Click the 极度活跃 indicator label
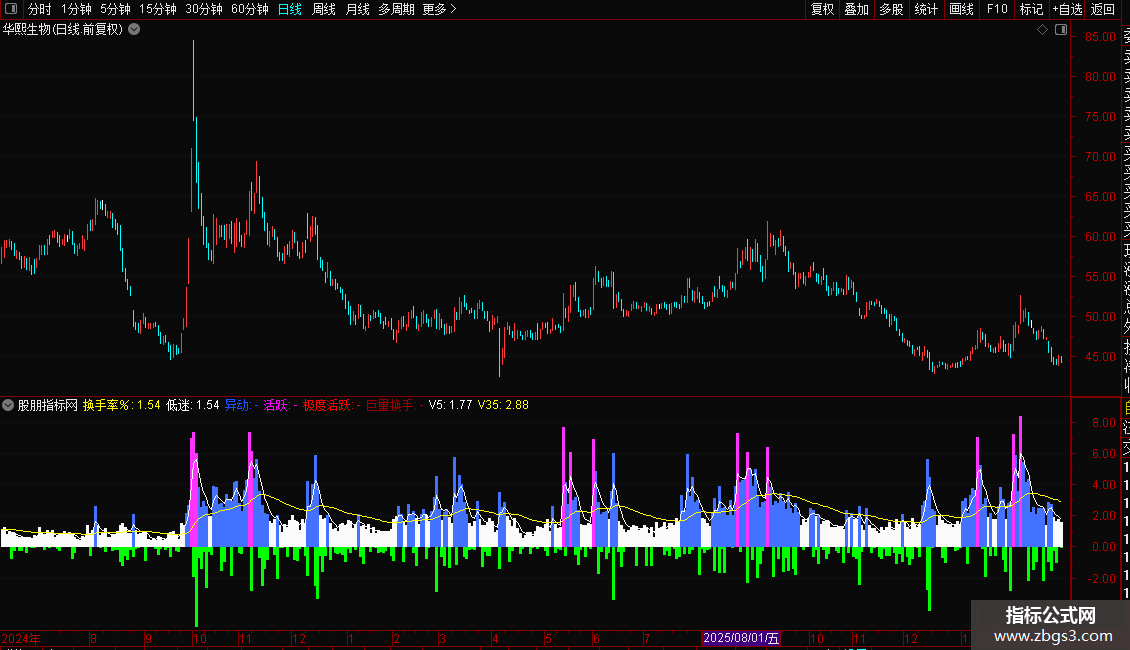This screenshot has height=650, width=1130. tap(331, 405)
